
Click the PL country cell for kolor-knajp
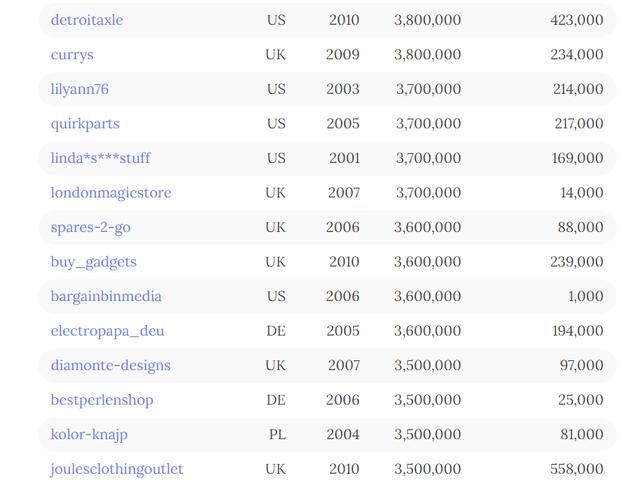pos(277,435)
